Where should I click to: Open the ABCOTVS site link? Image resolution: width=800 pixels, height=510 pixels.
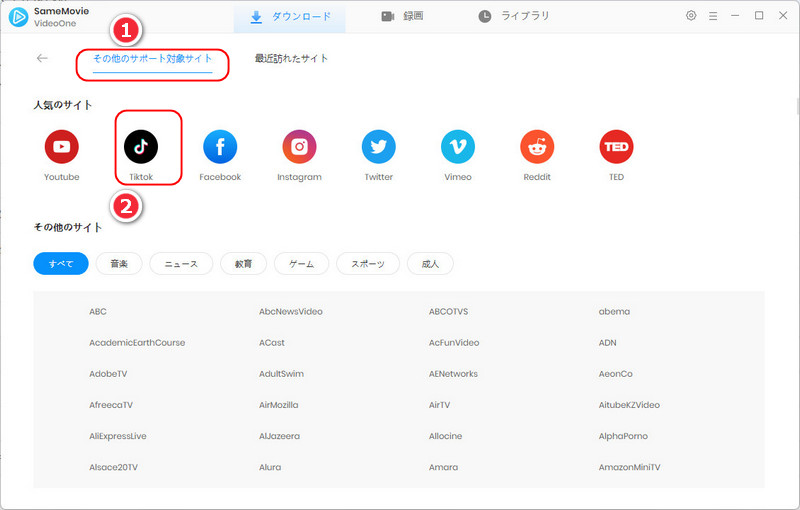tap(448, 312)
